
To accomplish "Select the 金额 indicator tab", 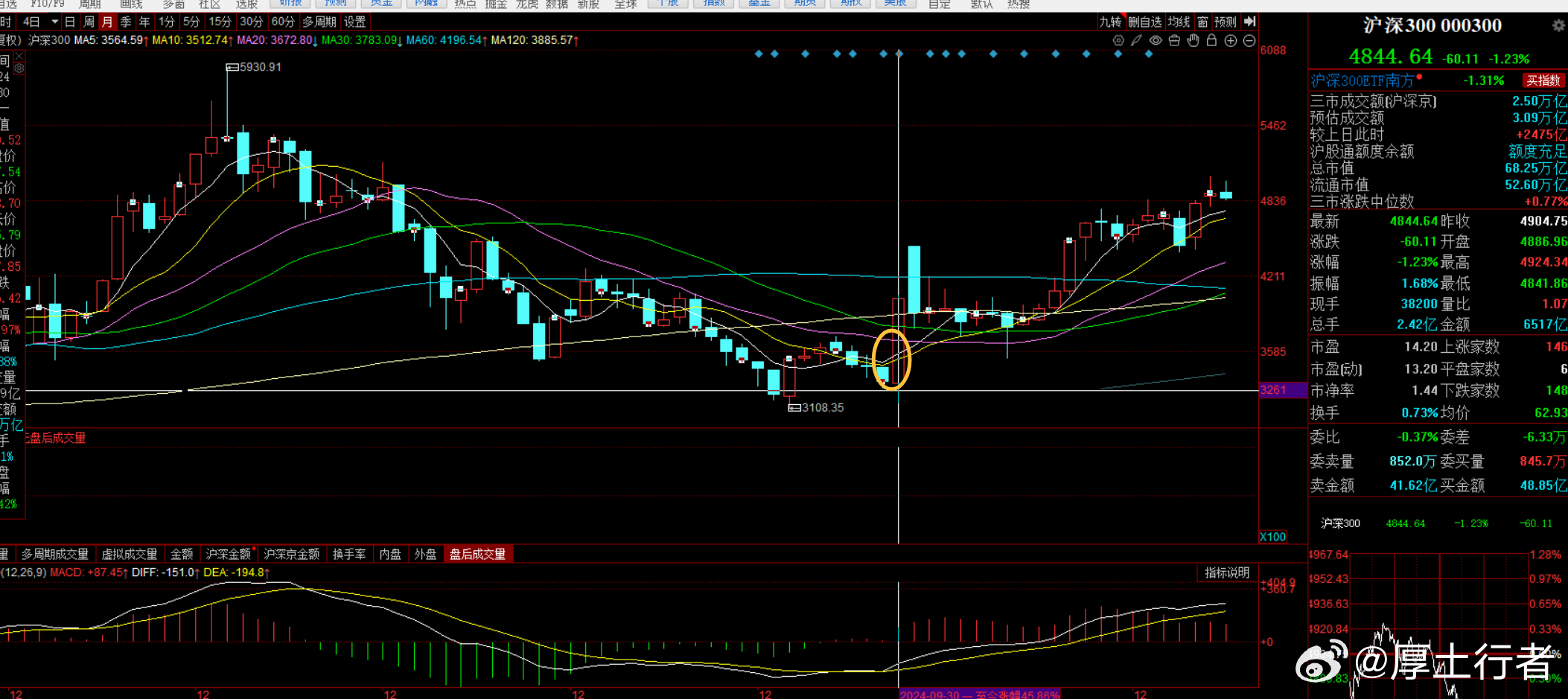I will (x=182, y=555).
